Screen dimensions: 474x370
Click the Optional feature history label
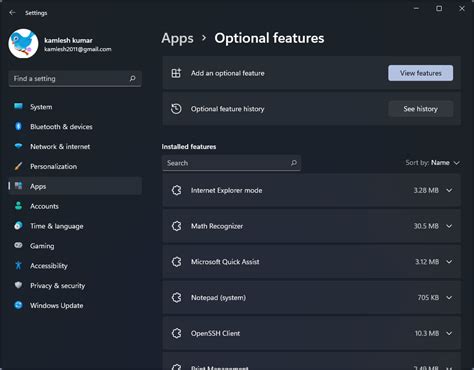pos(227,109)
